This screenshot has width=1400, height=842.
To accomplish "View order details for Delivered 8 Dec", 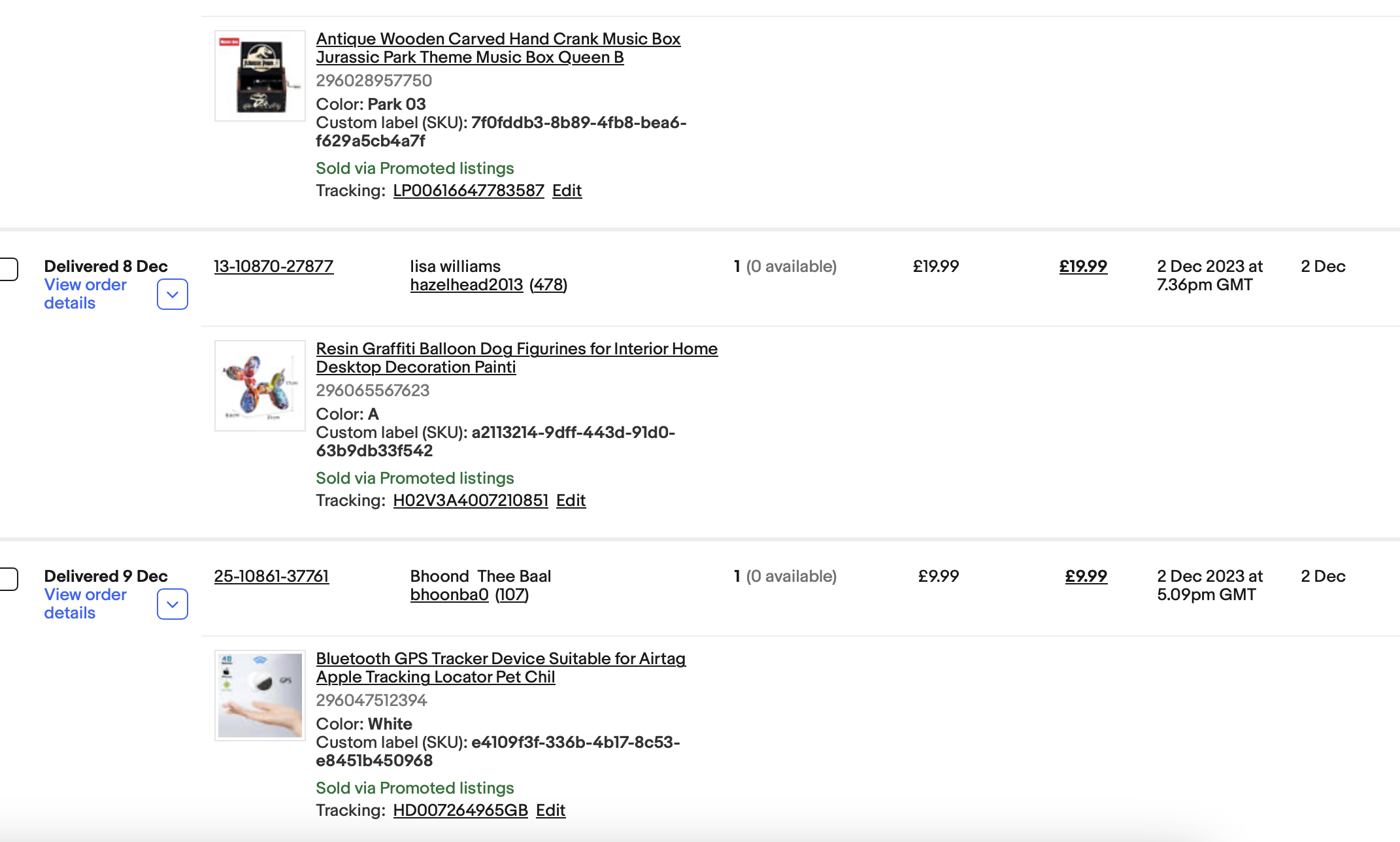I will click(x=85, y=294).
